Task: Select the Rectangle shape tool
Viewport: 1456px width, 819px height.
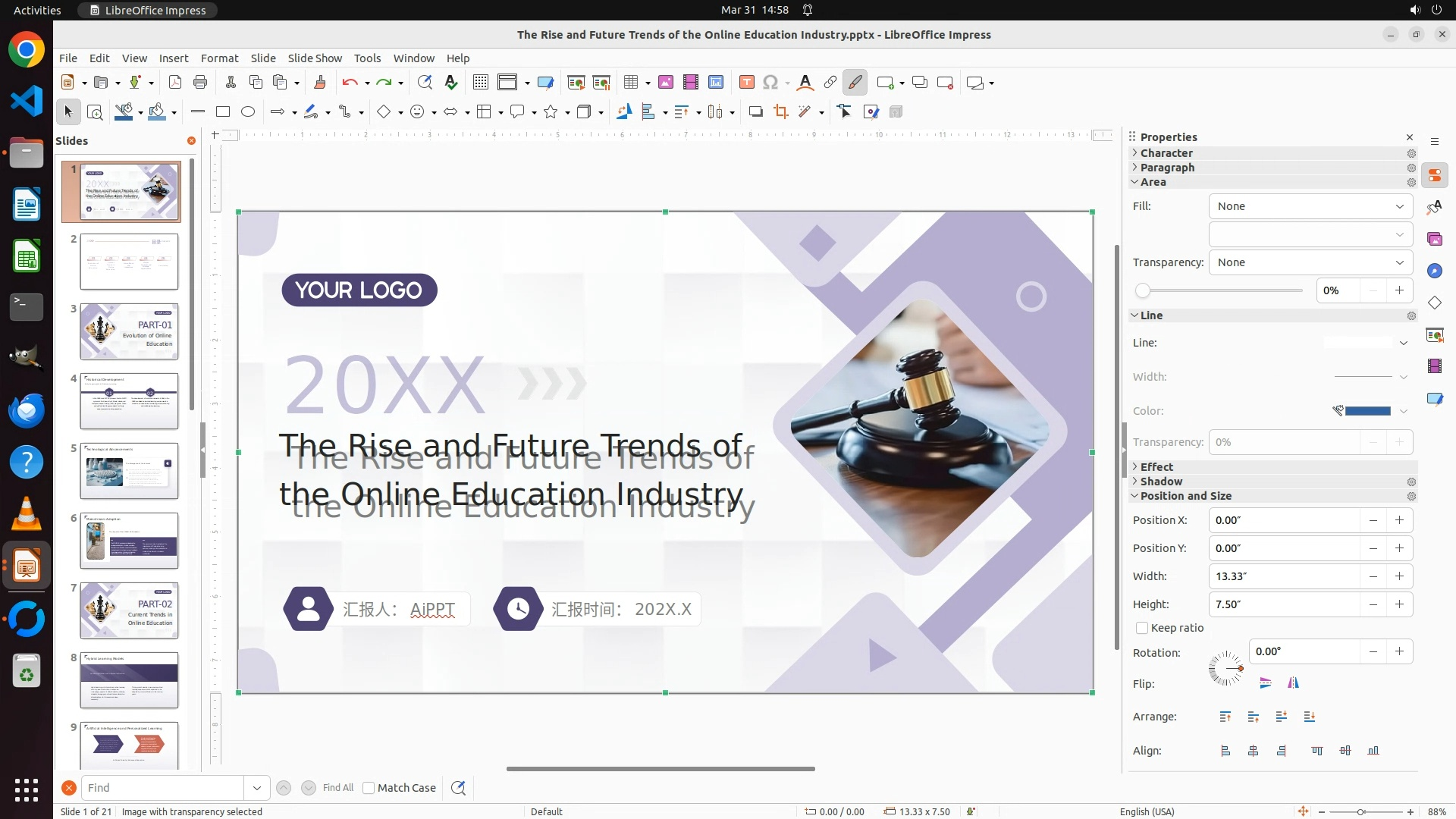Action: [x=223, y=112]
